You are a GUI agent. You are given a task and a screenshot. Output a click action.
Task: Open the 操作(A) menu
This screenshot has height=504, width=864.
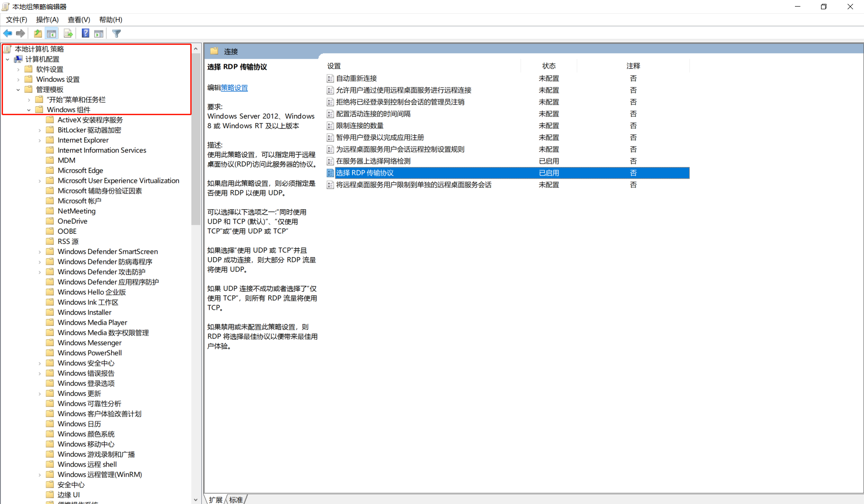coord(47,19)
